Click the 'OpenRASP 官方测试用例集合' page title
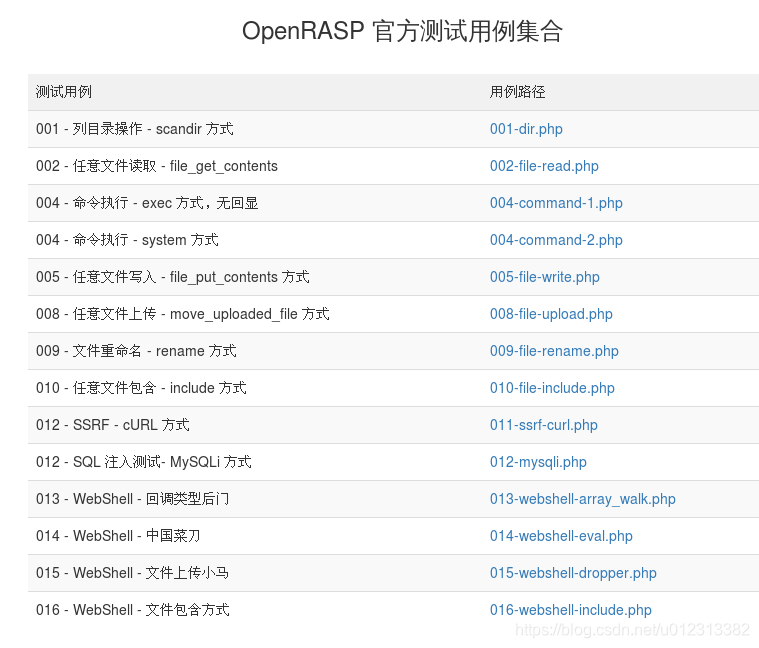This screenshot has width=759, height=648. coord(402,31)
